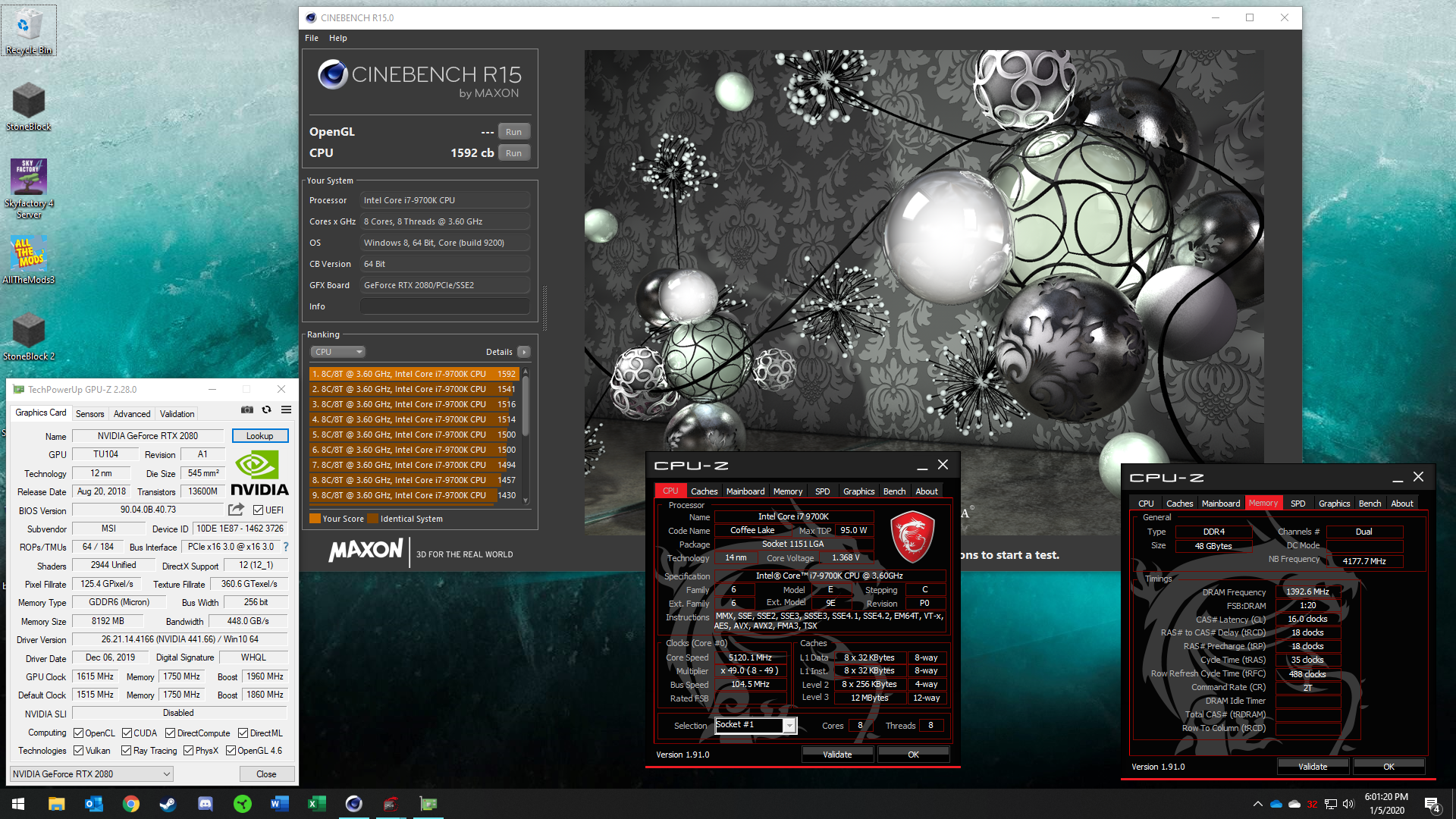1456x819 pixels.
Task: Show hidden tray icons chevron
Action: (x=1257, y=804)
